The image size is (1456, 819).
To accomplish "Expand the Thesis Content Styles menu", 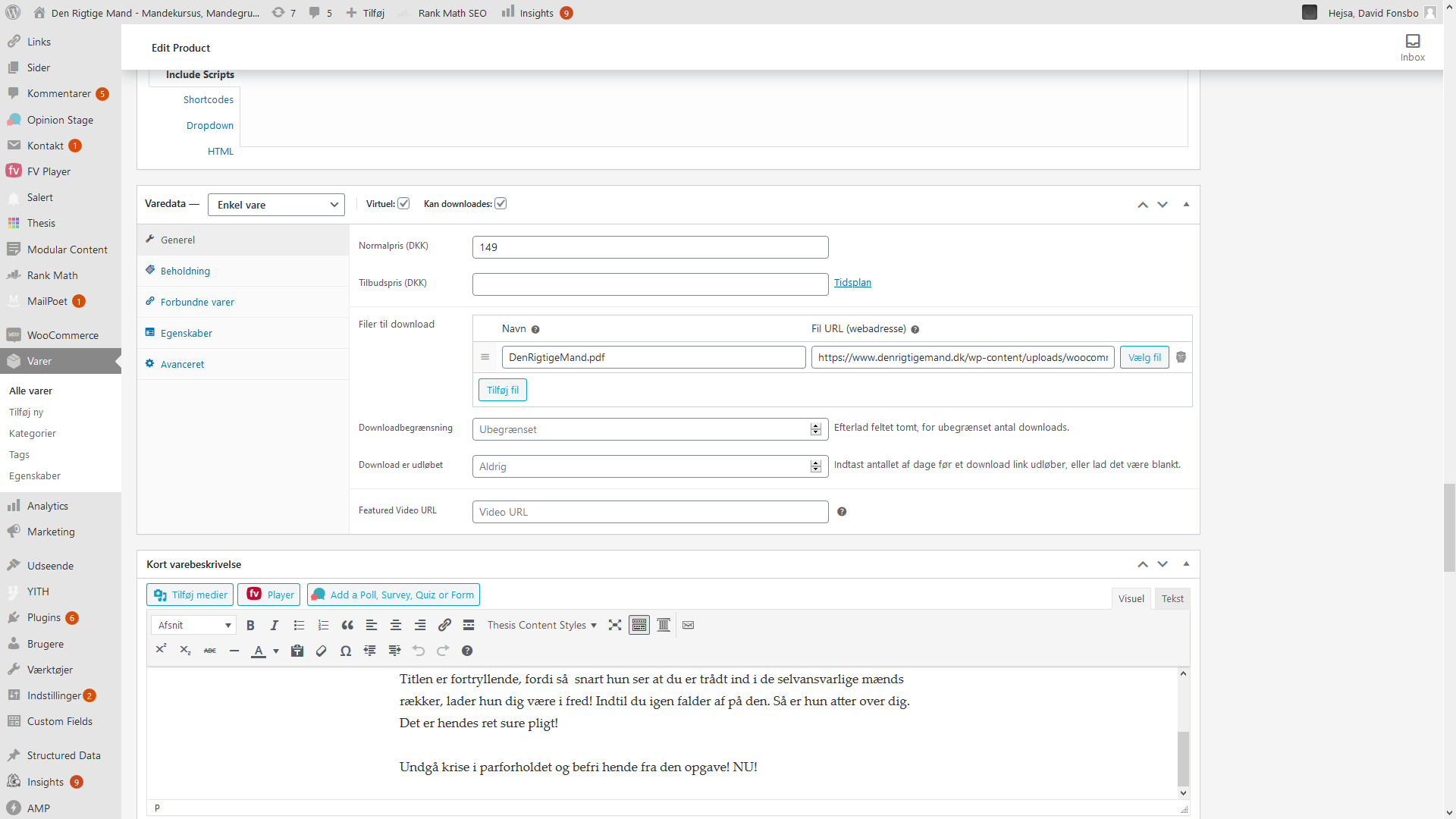I will pyautogui.click(x=541, y=626).
